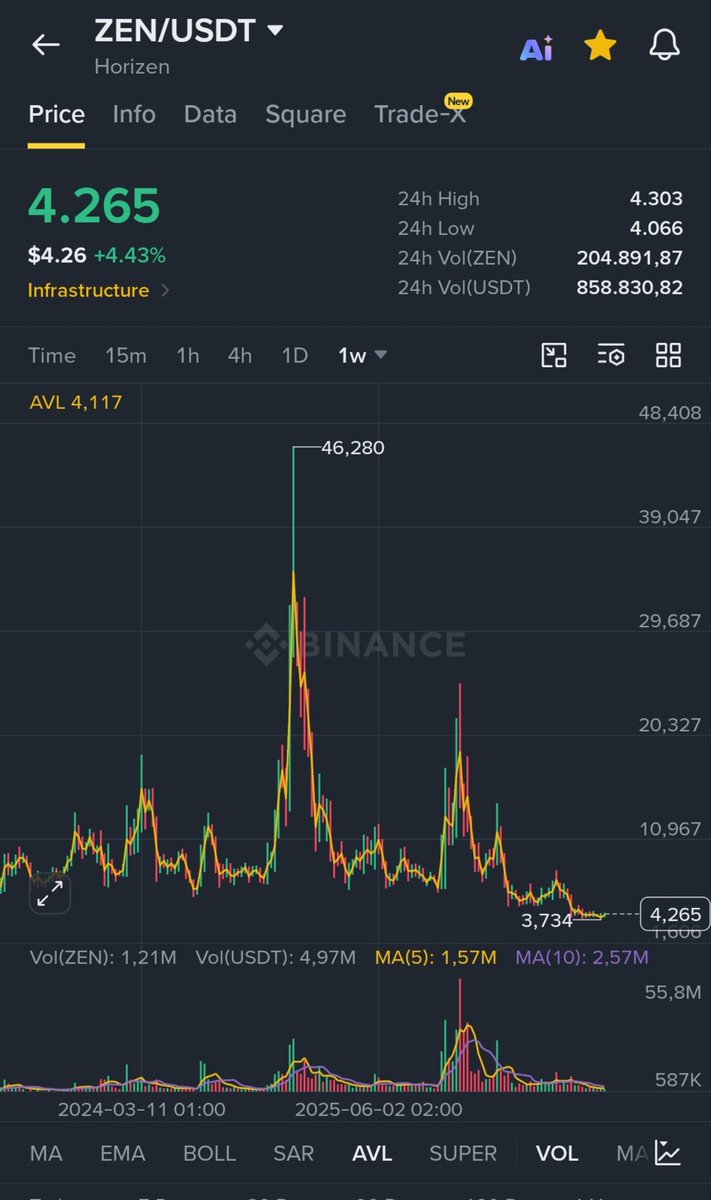Switch to the Info tab
The height and width of the screenshot is (1200, 711).
134,114
